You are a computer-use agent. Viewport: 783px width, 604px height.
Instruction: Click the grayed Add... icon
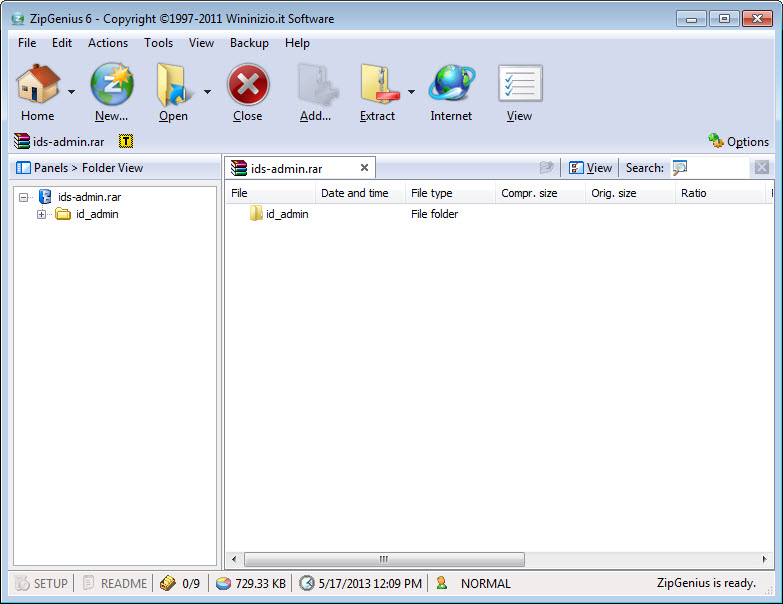[x=316, y=84]
